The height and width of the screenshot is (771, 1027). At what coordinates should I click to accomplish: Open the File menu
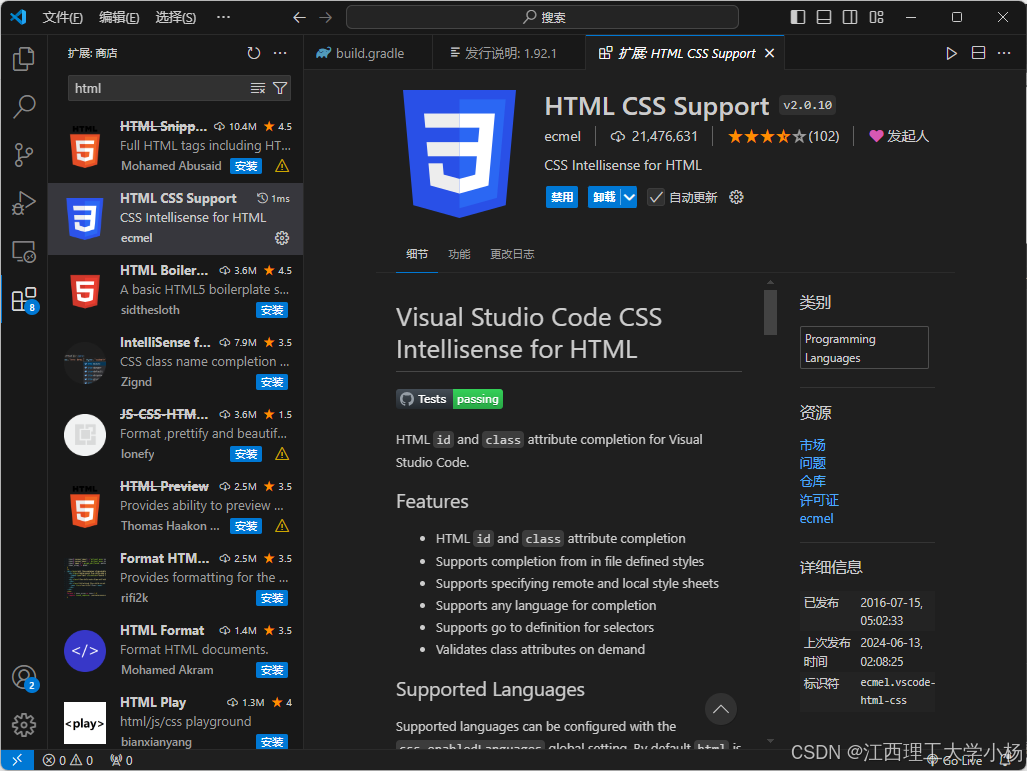click(x=63, y=18)
